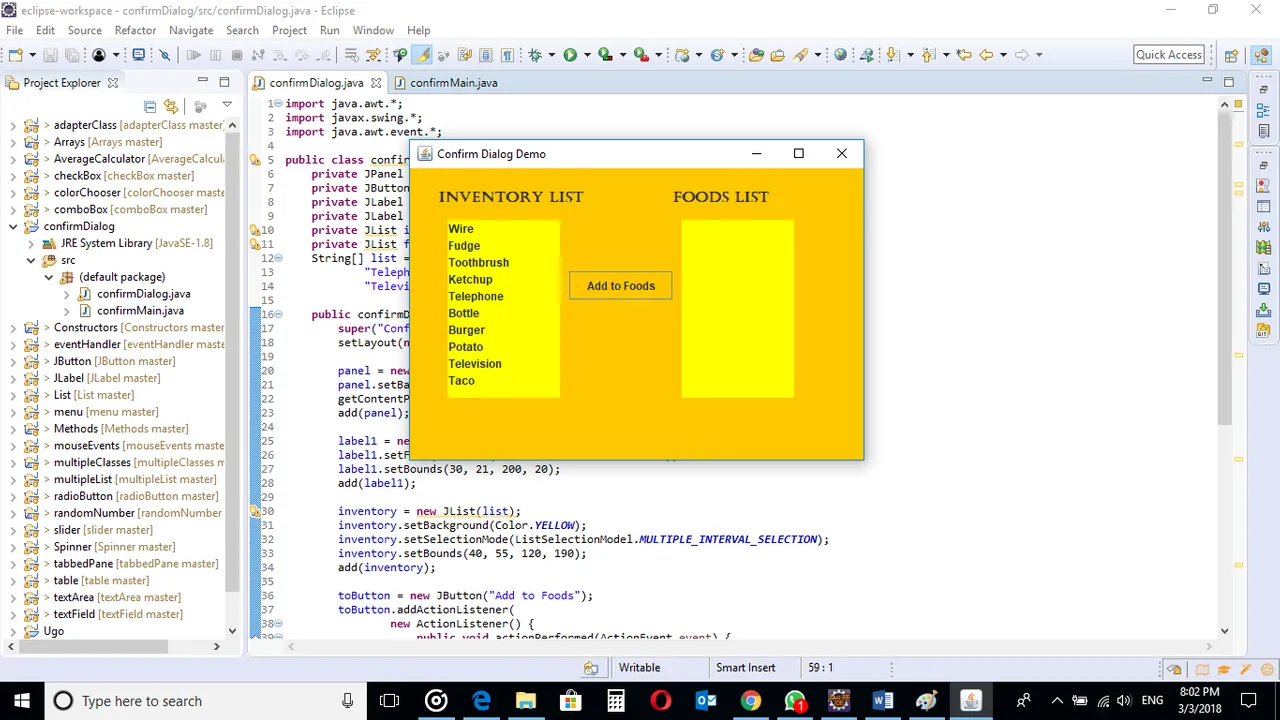Select the Java perspective icon
Screen dimensions: 1280x720
(x=1261, y=55)
